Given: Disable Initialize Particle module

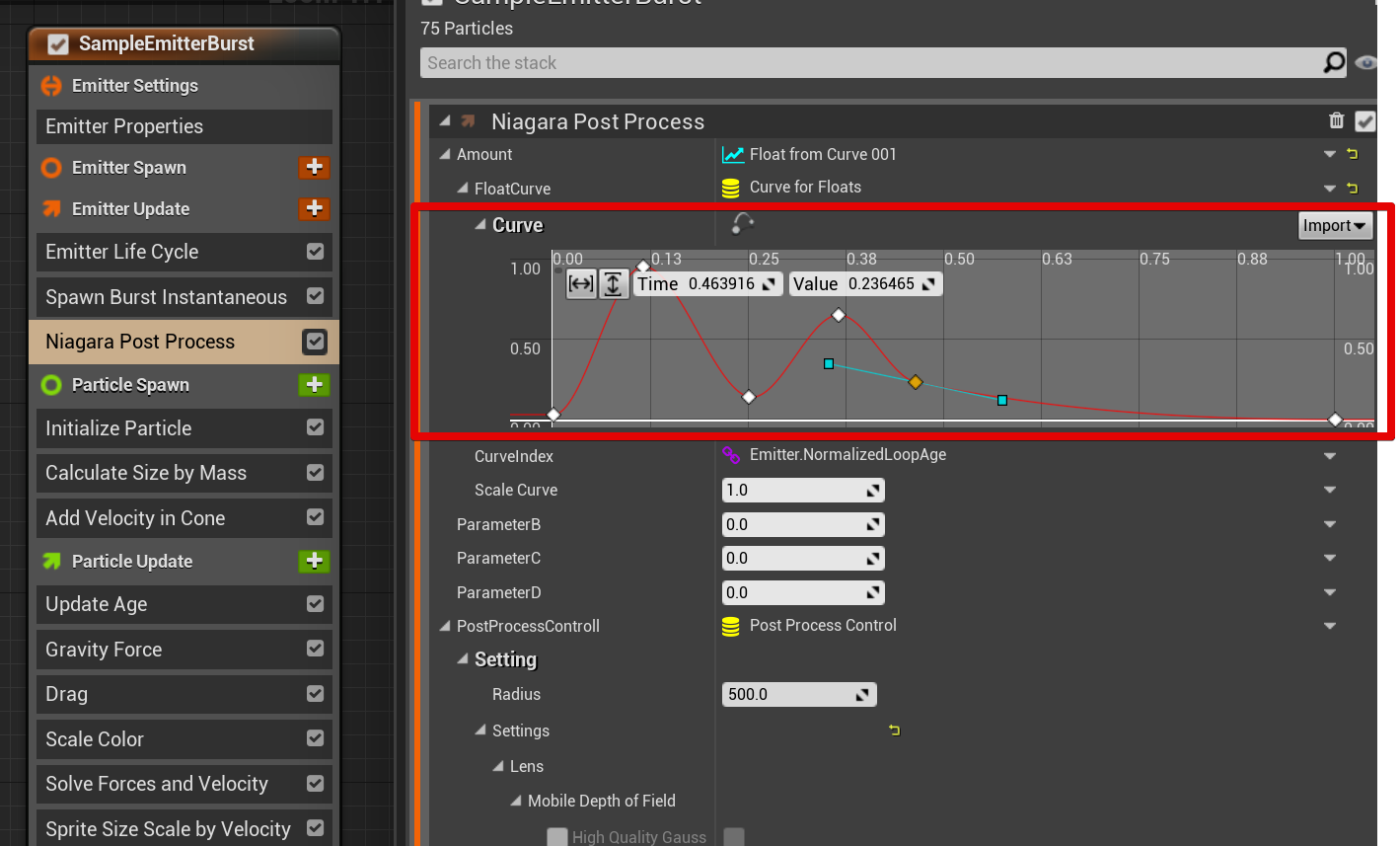Looking at the screenshot, I should tap(315, 427).
